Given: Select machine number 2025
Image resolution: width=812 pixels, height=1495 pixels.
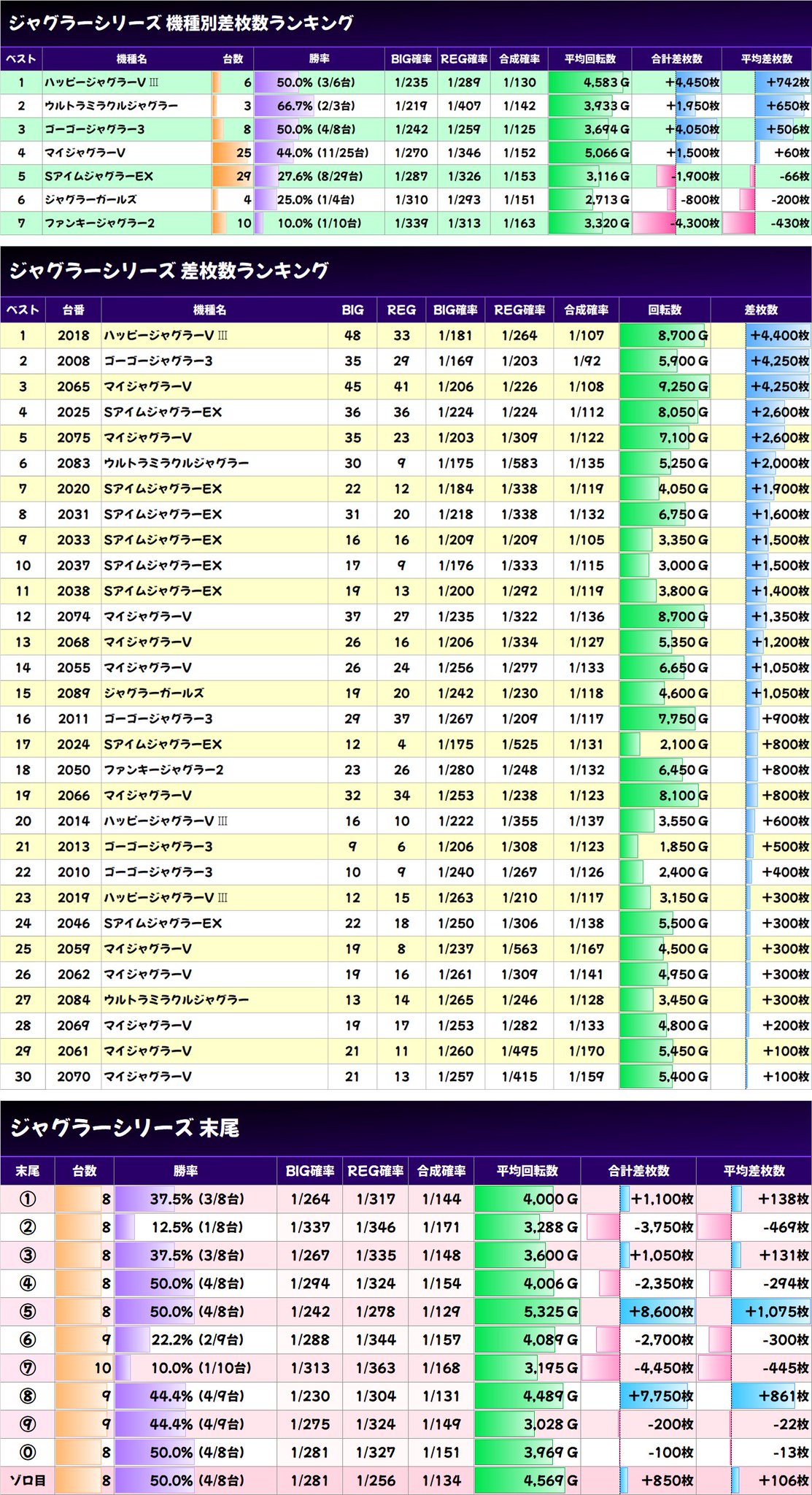Looking at the screenshot, I should [73, 412].
